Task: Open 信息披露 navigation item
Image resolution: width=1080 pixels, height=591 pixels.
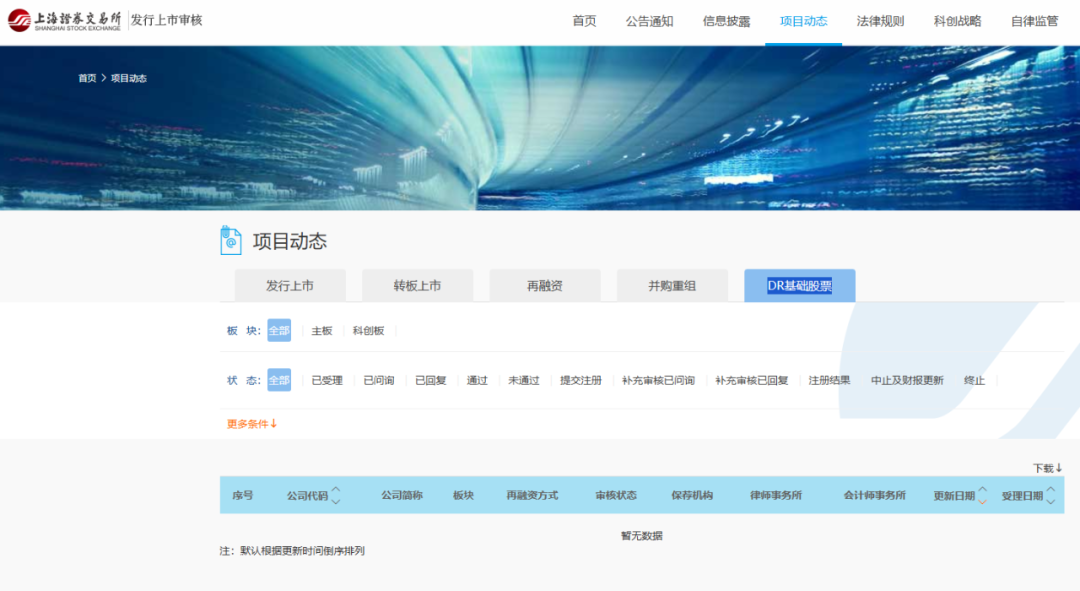Action: coord(726,21)
